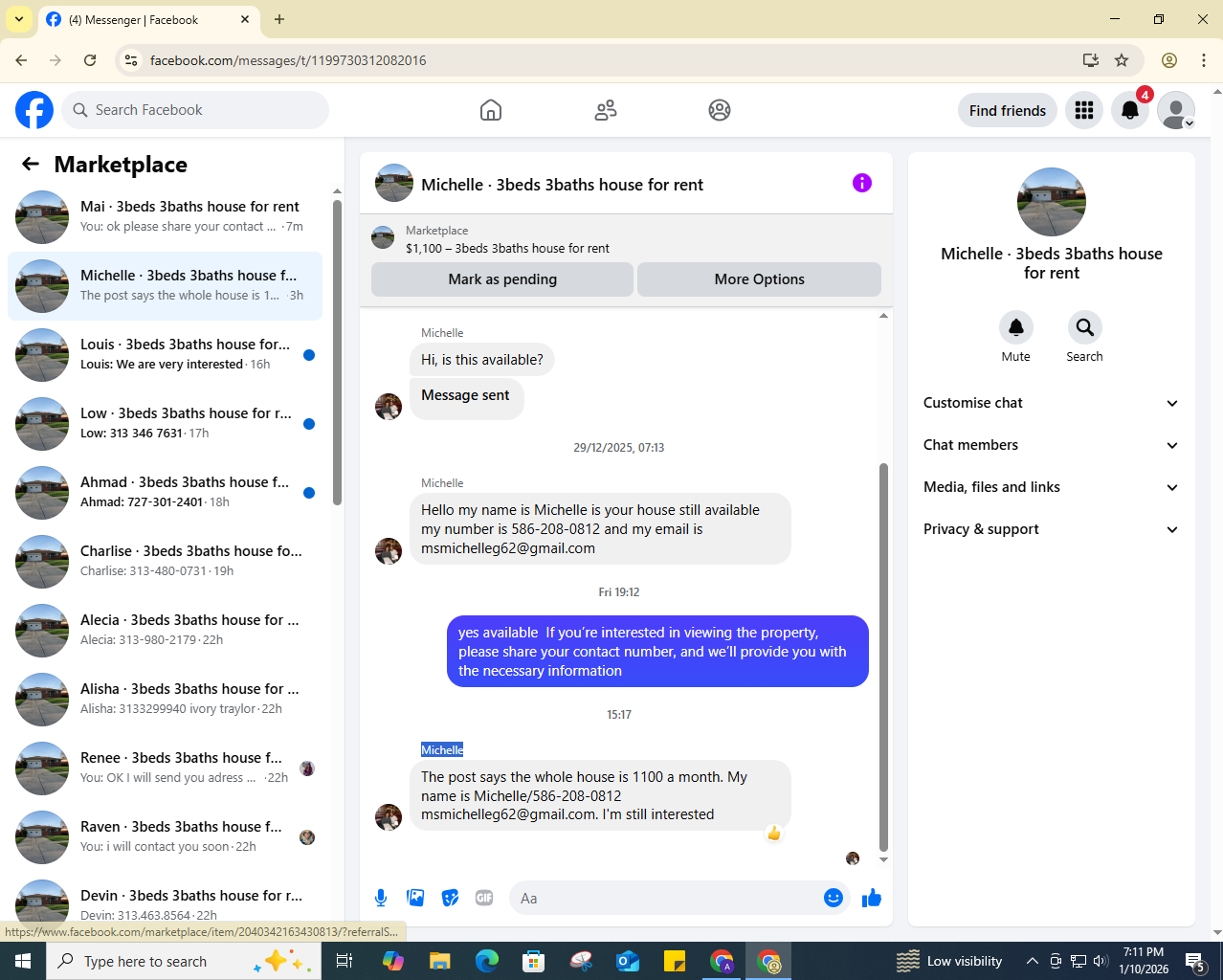Choose a GIF icon
This screenshot has width=1223, height=980.
484,898
